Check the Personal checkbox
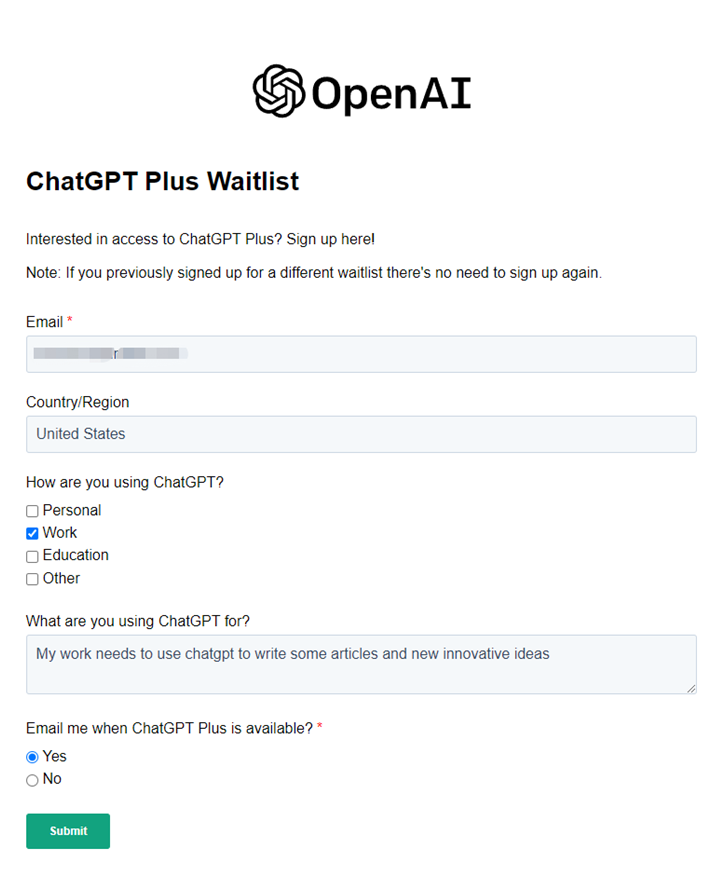The height and width of the screenshot is (896, 722). (x=33, y=511)
